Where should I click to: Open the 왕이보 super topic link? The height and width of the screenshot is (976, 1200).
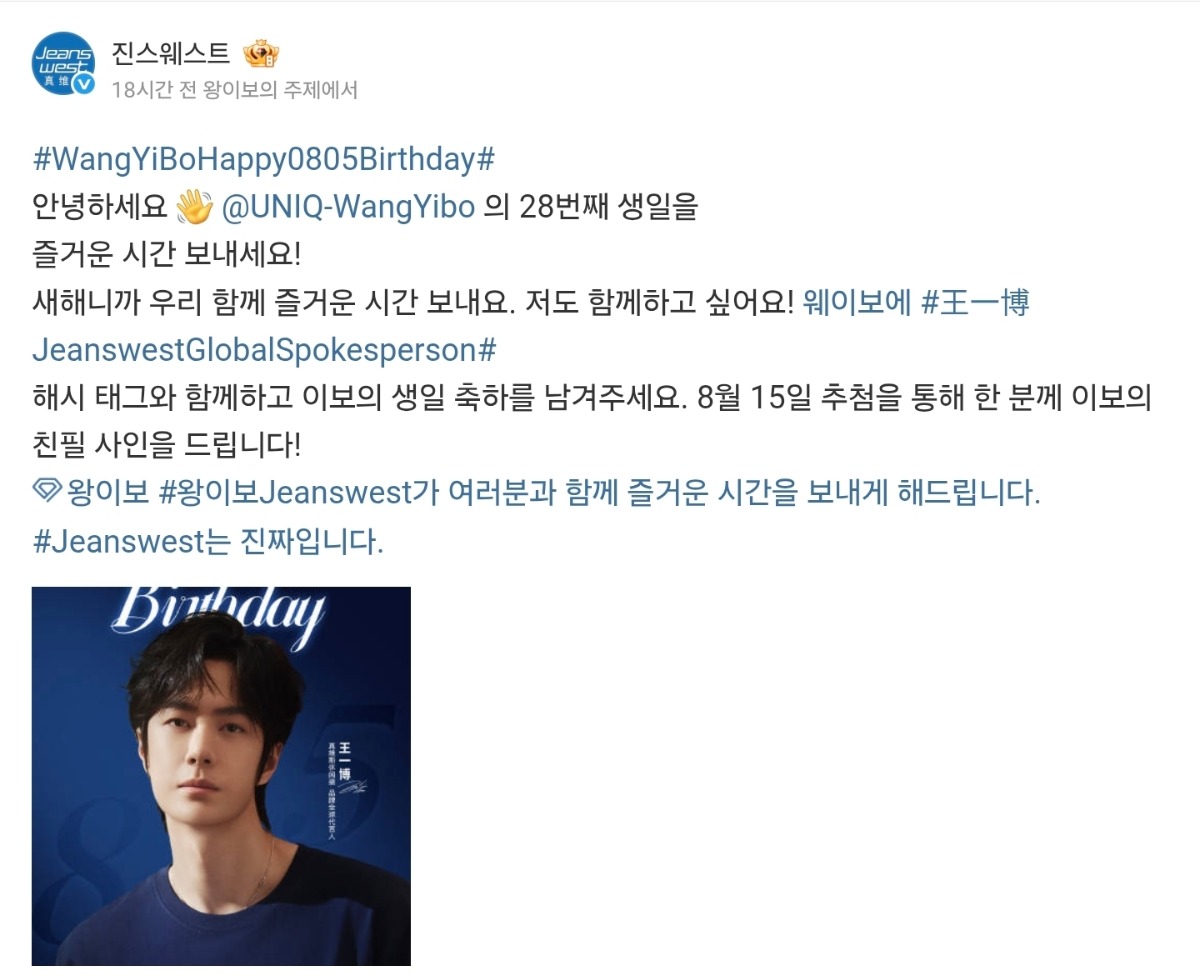coord(106,493)
